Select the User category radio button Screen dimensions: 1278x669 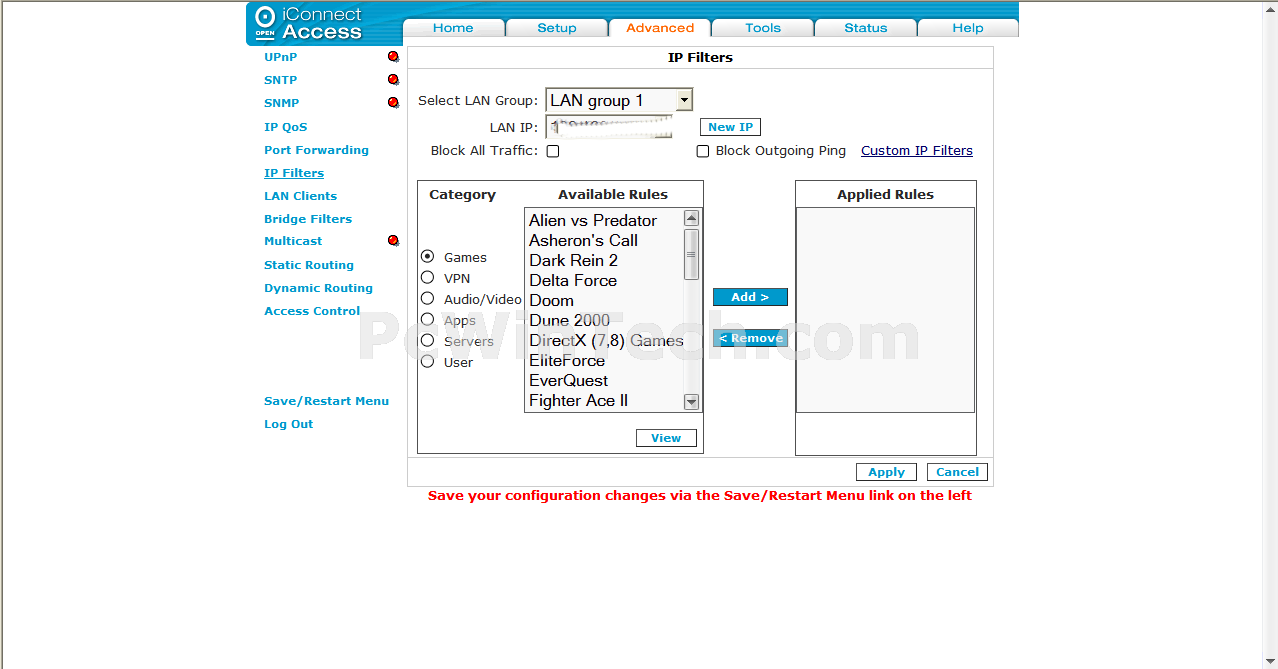tap(428, 361)
